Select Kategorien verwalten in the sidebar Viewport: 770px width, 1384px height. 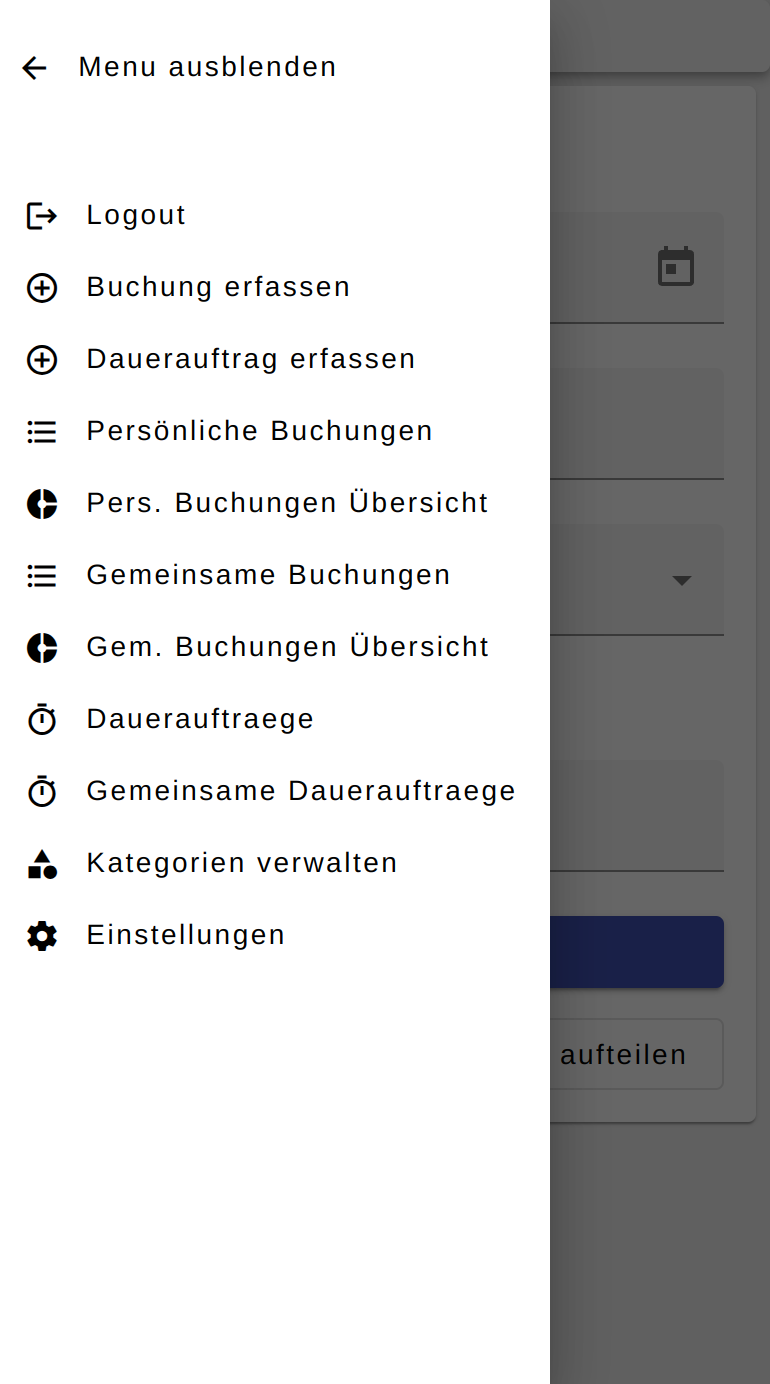[x=241, y=863]
